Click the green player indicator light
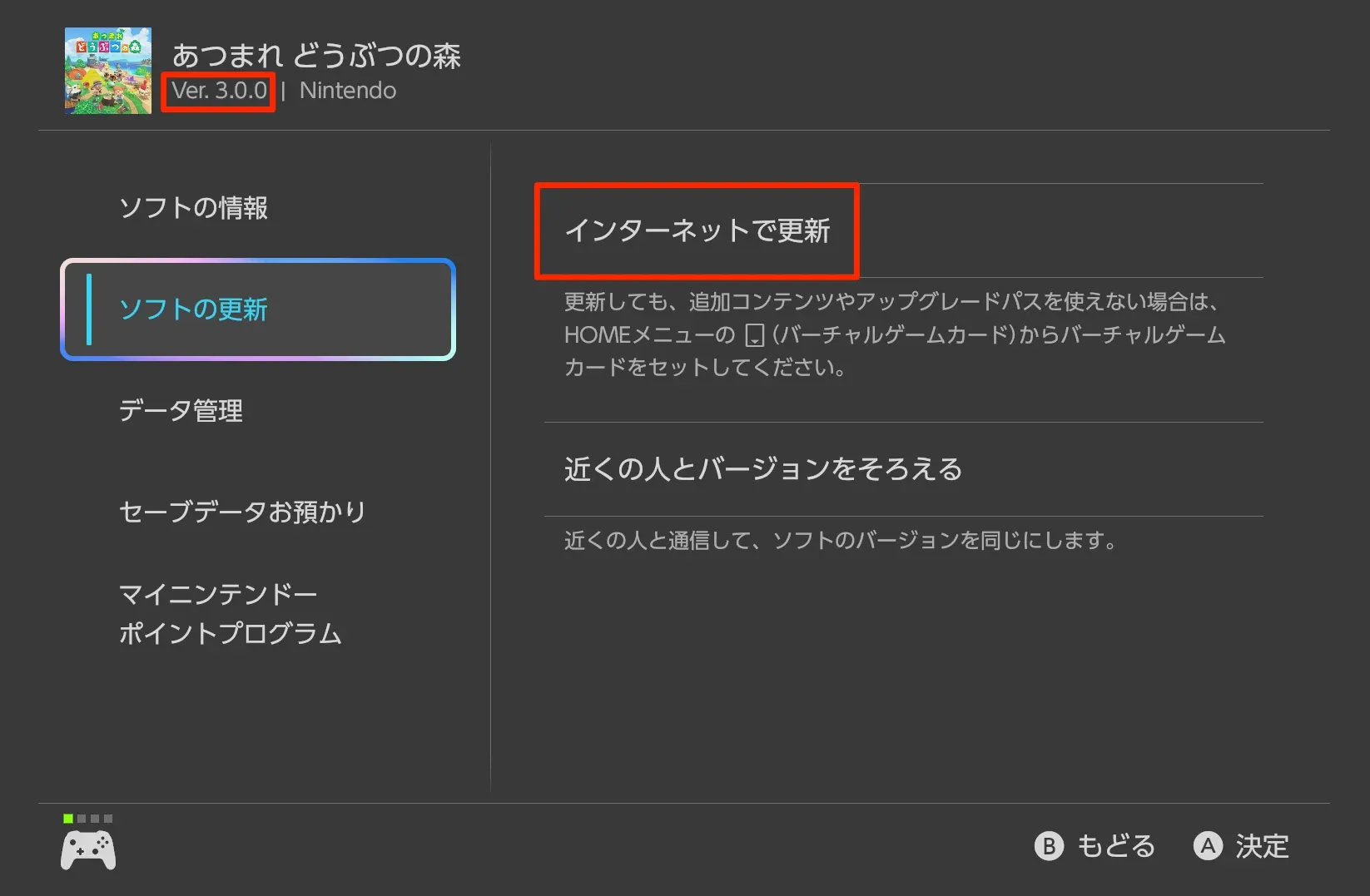The width and height of the screenshot is (1370, 896). (x=68, y=819)
